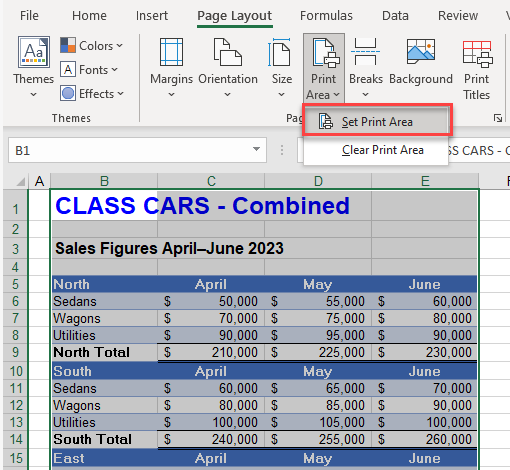Select row 9 header

pos(15,352)
